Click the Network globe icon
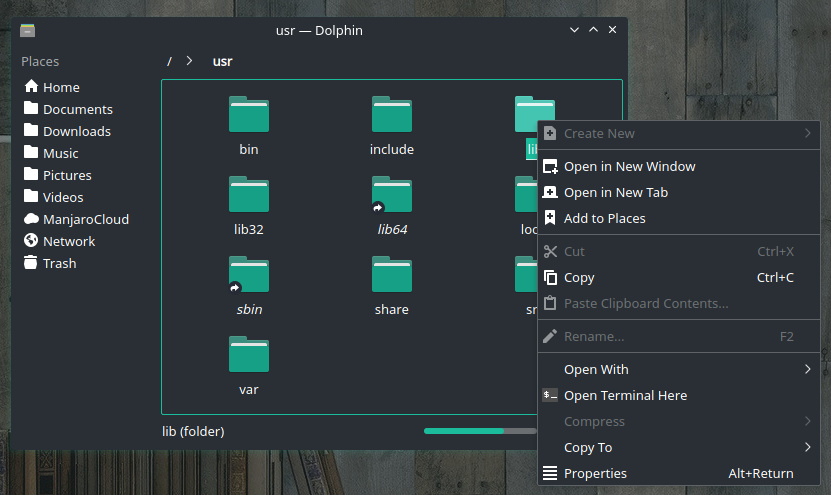831x495 pixels. tap(31, 241)
